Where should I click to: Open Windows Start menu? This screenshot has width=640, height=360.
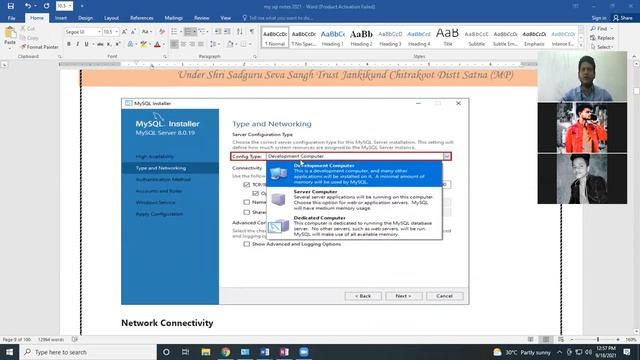[x=9, y=352]
